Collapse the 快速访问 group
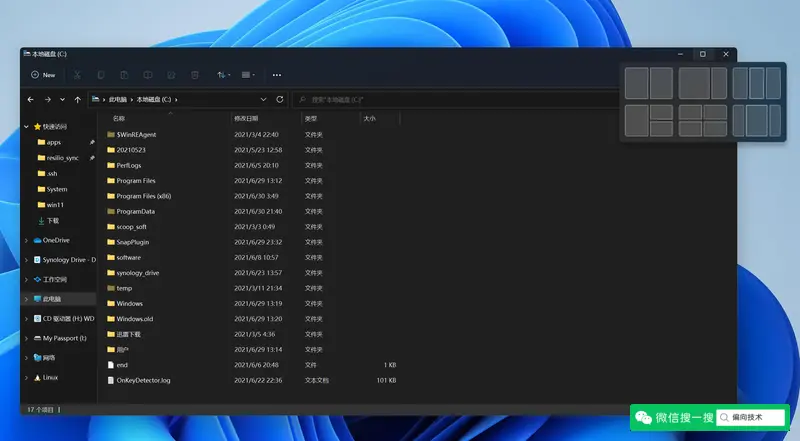This screenshot has height=441, width=800. coord(27,126)
